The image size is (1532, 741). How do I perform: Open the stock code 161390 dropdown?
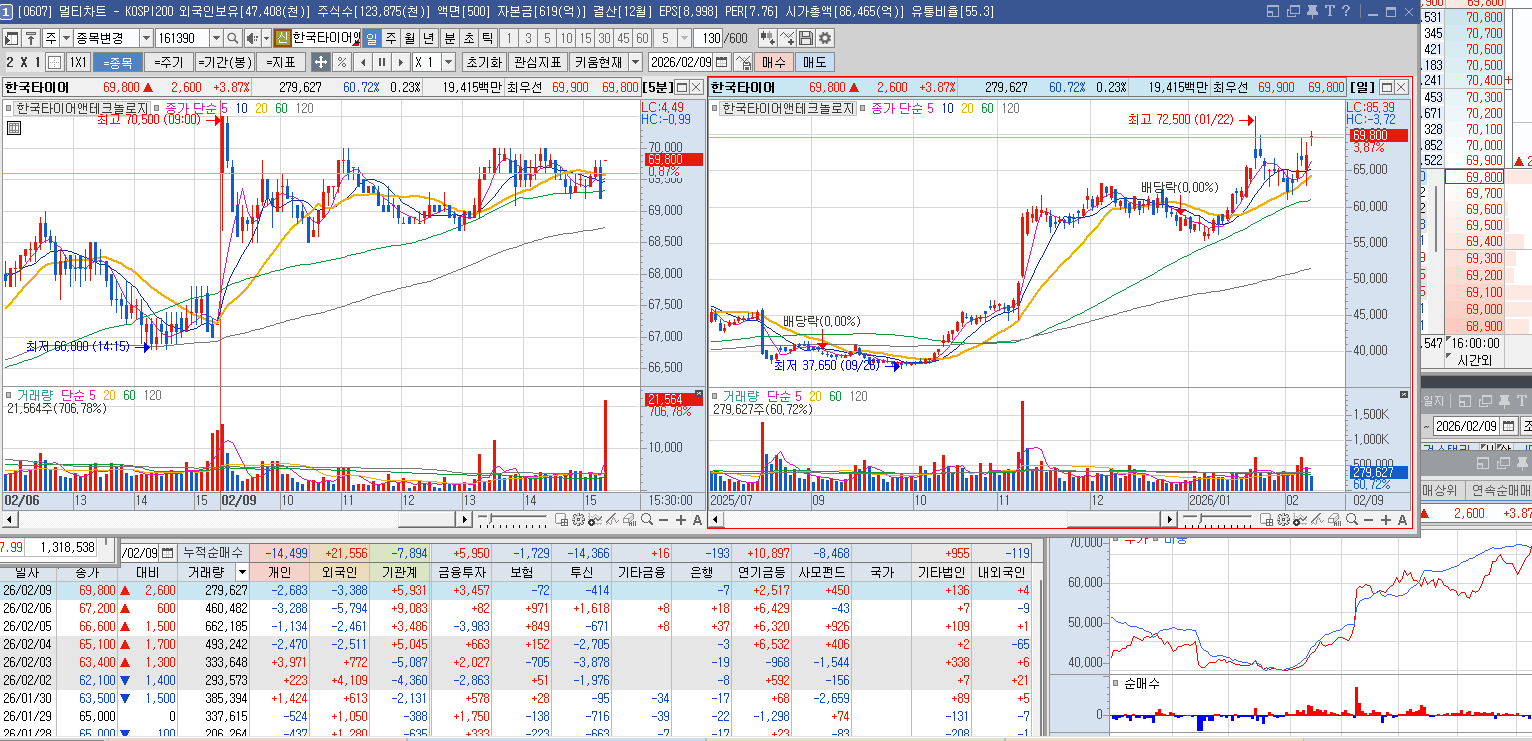click(x=217, y=38)
